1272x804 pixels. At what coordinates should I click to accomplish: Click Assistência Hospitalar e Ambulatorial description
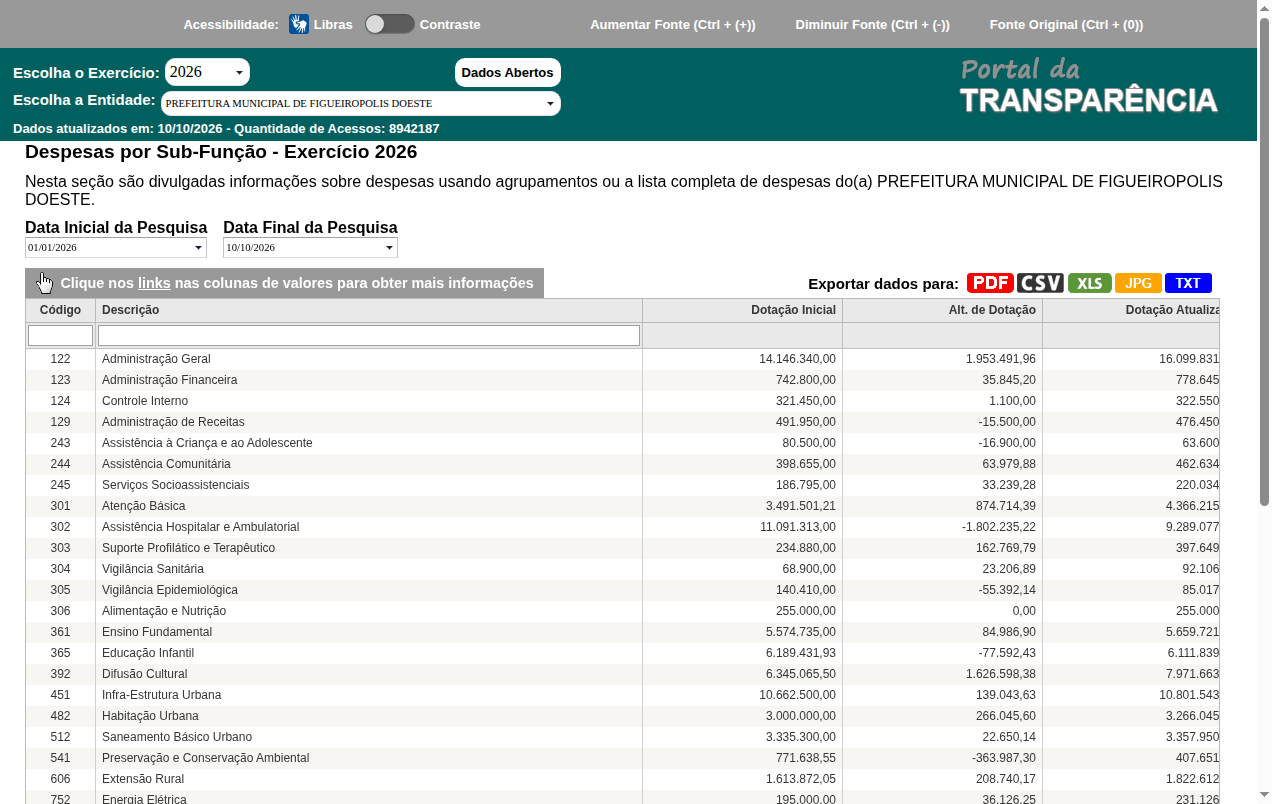pyautogui.click(x=200, y=527)
